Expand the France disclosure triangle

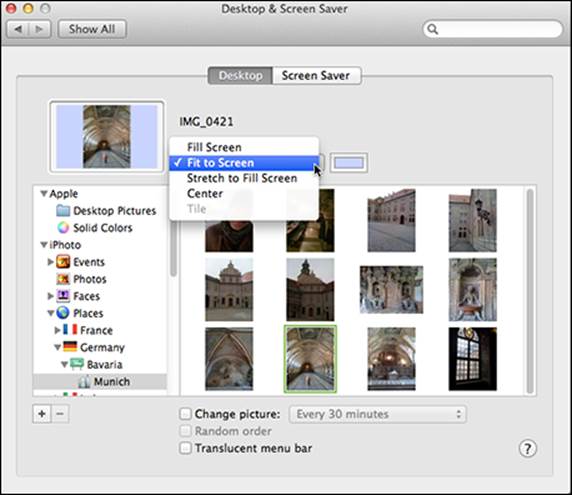pyautogui.click(x=57, y=330)
